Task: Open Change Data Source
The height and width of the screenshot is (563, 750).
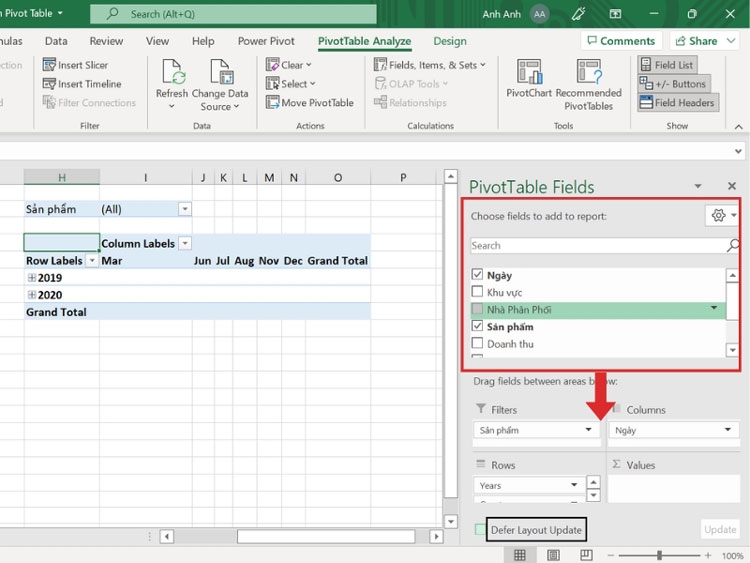Action: [x=220, y=85]
